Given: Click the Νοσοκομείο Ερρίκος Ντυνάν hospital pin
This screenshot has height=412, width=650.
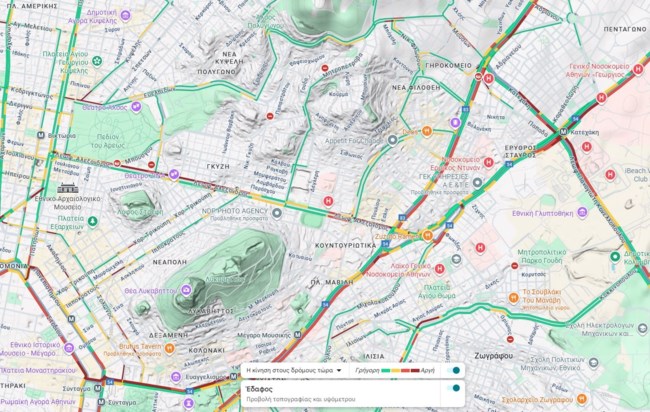Looking at the screenshot, I should click(488, 162).
